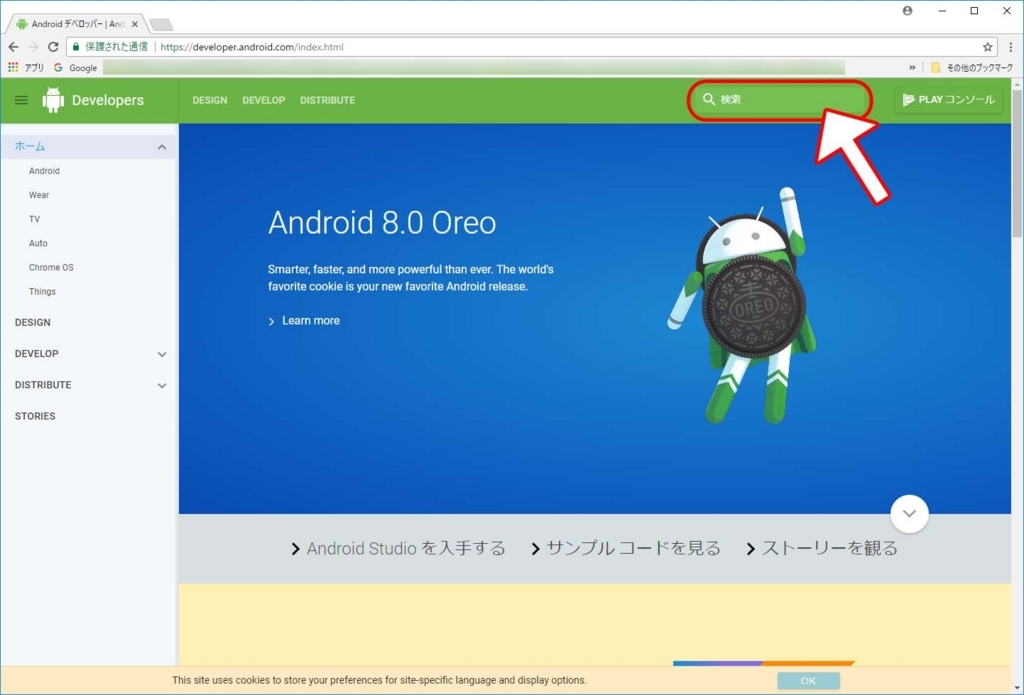Screen dimensions: 1024x695
Task: Focus the 検索 search field
Action: click(780, 100)
